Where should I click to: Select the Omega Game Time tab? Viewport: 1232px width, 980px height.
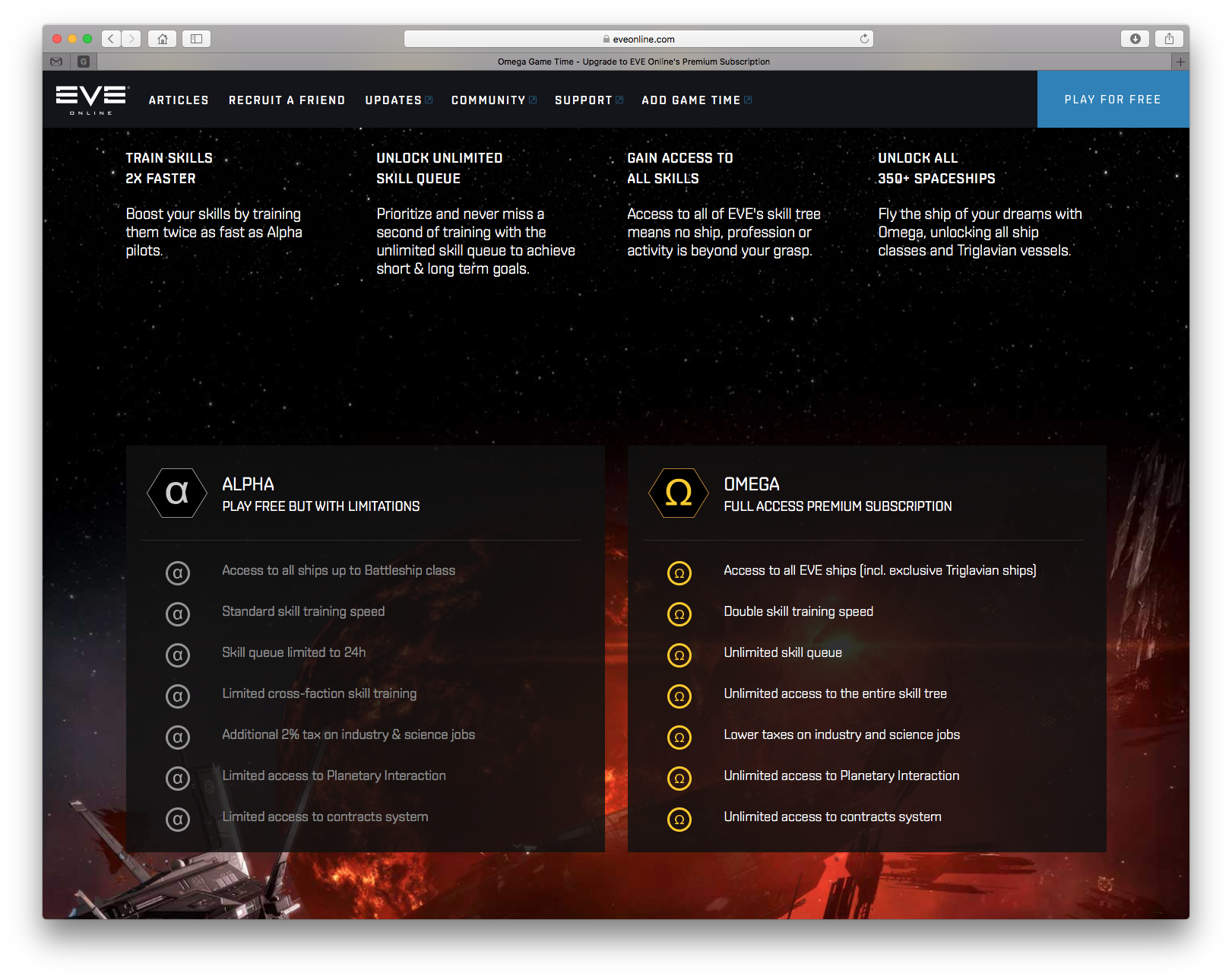pyautogui.click(x=633, y=62)
